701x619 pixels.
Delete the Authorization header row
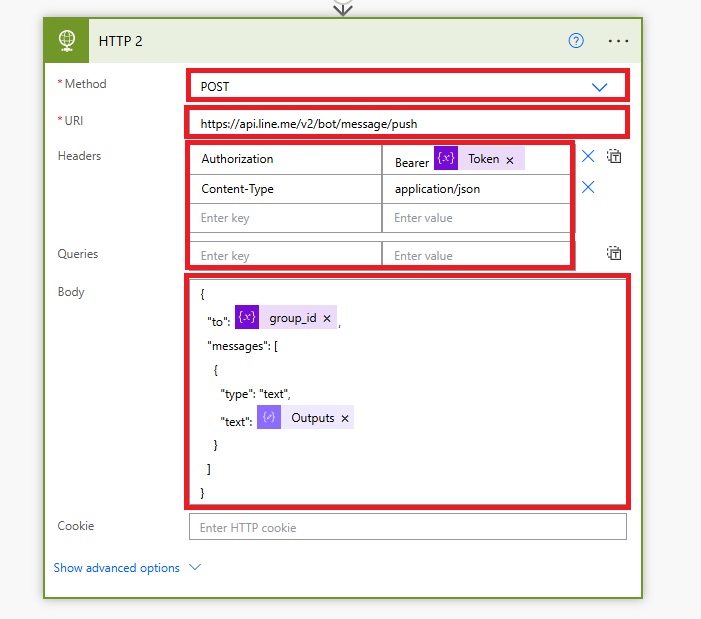click(x=588, y=156)
